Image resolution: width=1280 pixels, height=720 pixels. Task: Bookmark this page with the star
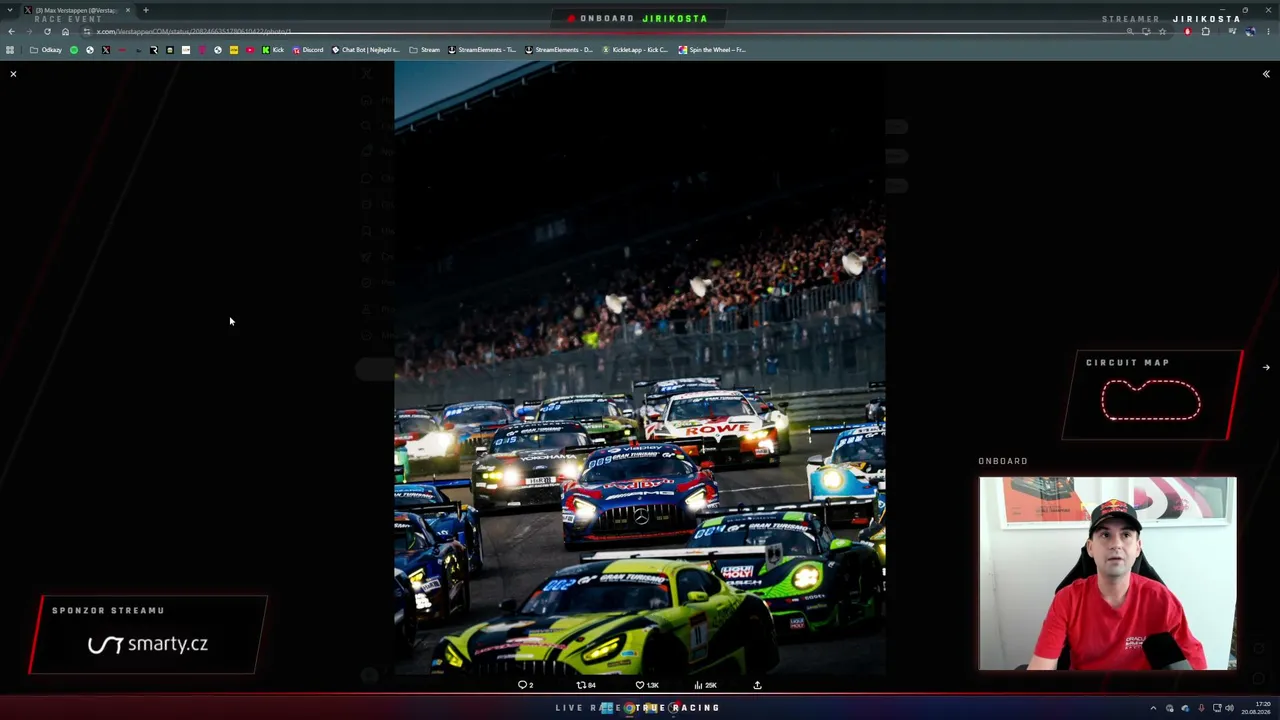1162,31
